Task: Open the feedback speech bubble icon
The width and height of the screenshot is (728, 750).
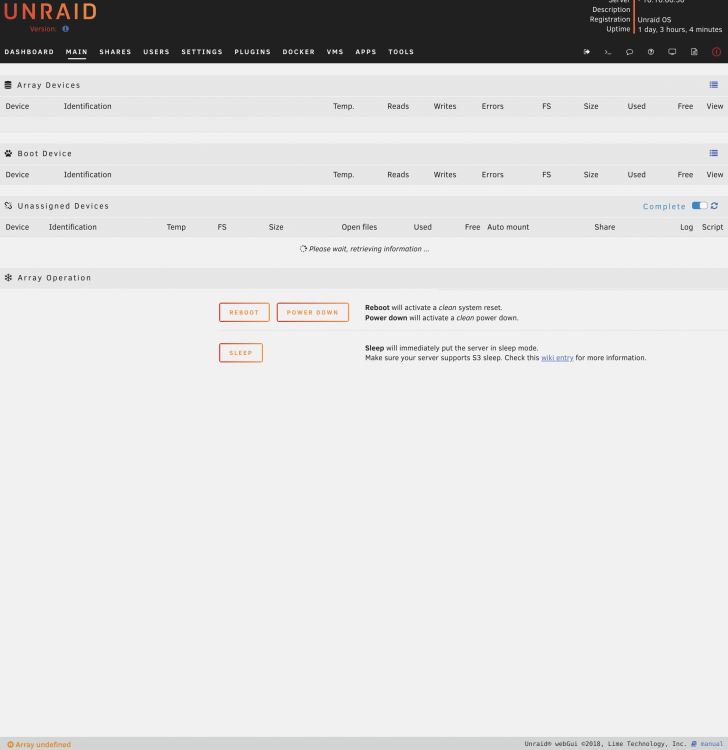Action: tap(629, 52)
